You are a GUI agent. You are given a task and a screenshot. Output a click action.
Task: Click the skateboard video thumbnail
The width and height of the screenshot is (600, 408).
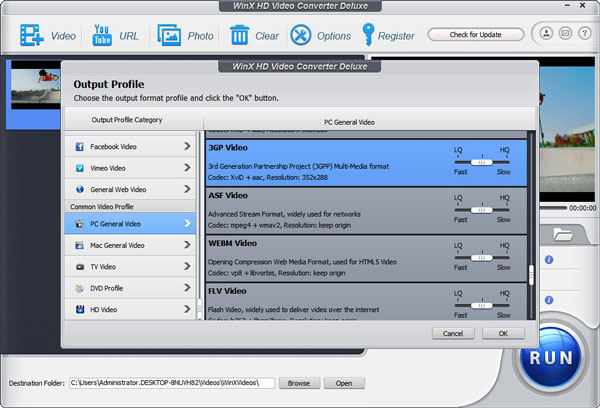click(36, 86)
